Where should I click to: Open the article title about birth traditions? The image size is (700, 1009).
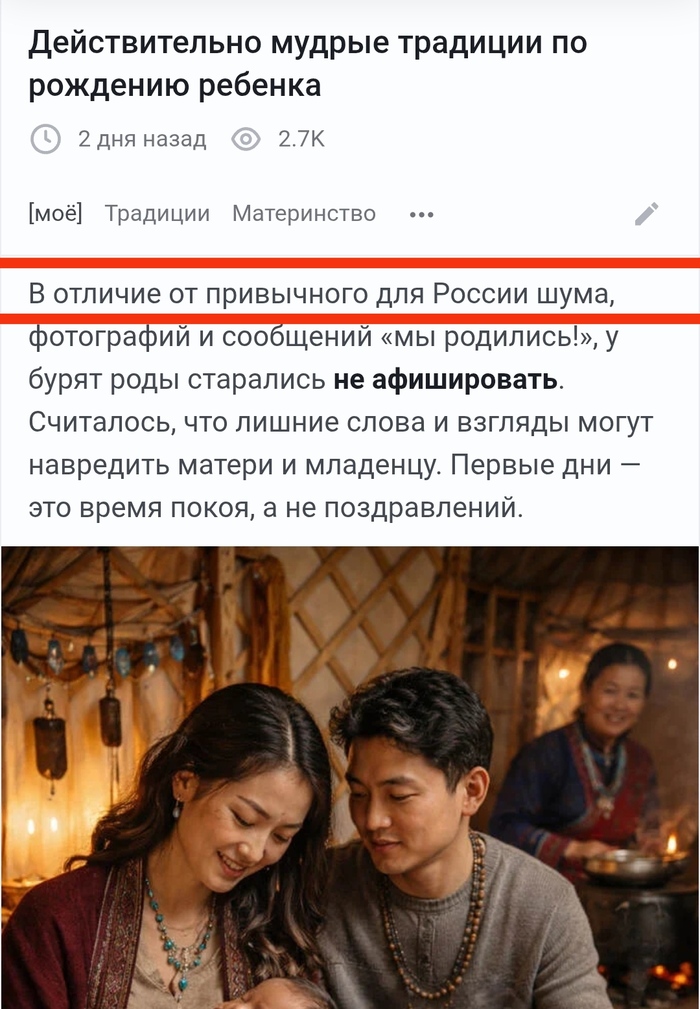click(308, 64)
